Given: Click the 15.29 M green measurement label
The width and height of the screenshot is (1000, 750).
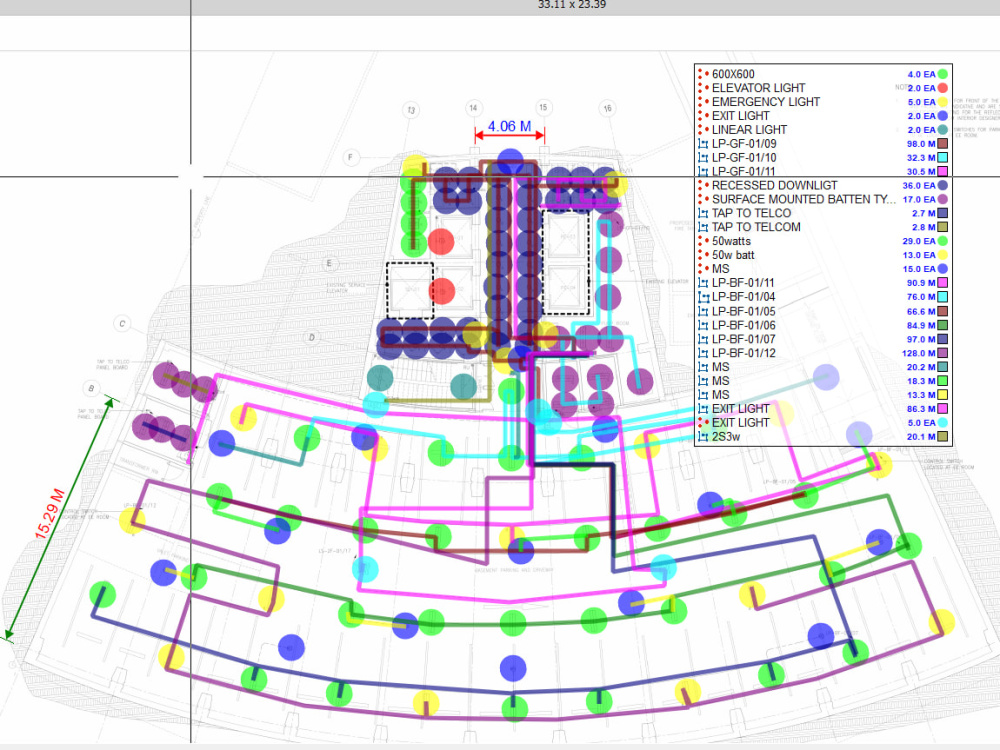Looking at the screenshot, I should tap(50, 514).
